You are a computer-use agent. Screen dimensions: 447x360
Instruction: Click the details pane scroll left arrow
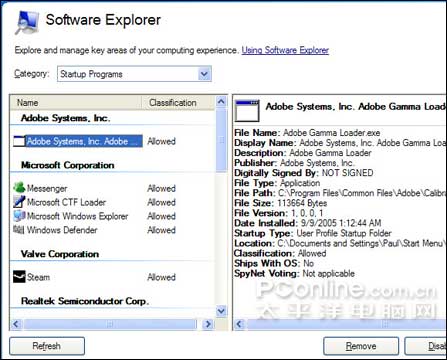240,324
